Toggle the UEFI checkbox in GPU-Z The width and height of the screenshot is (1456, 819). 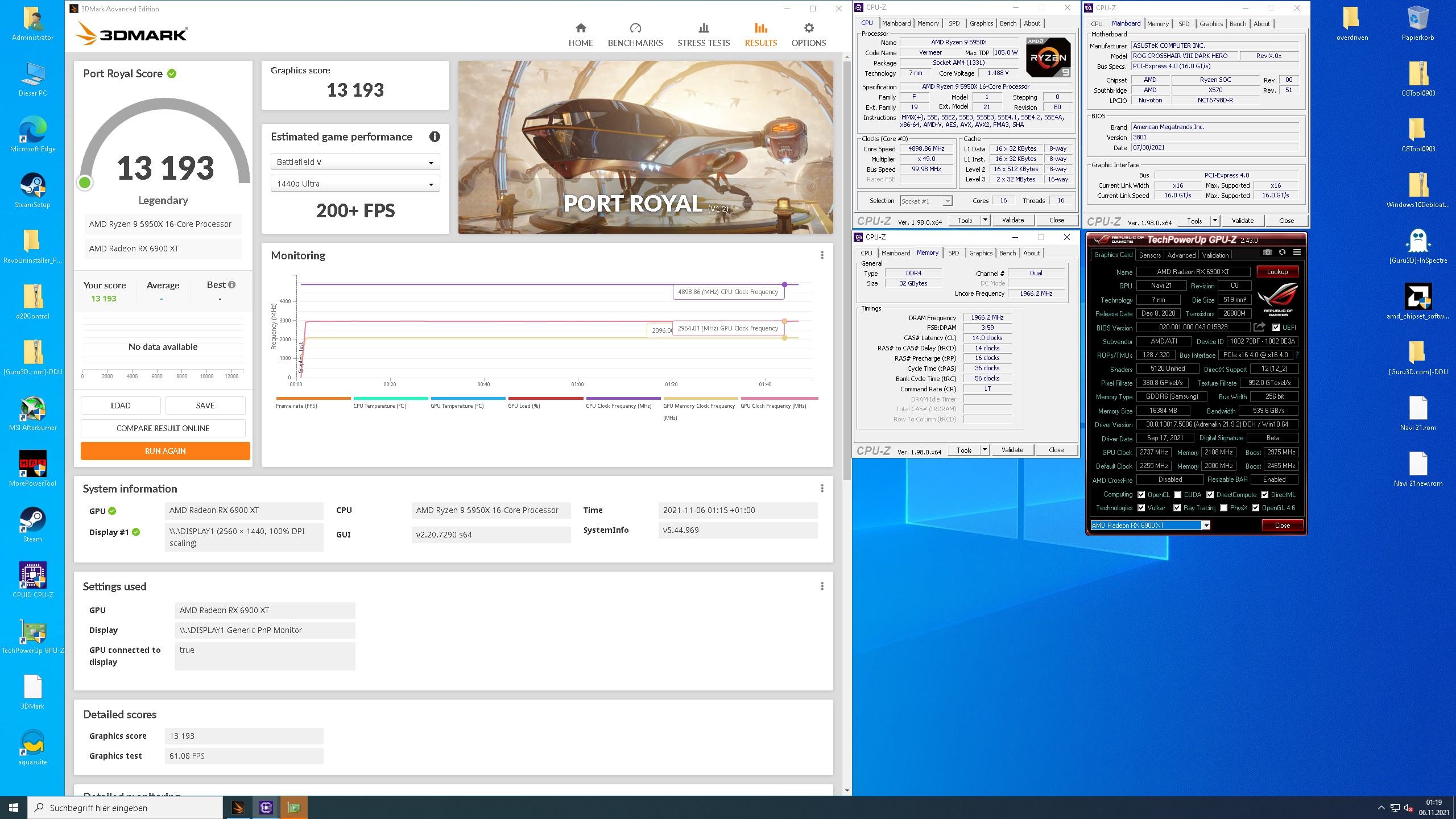tap(1276, 328)
